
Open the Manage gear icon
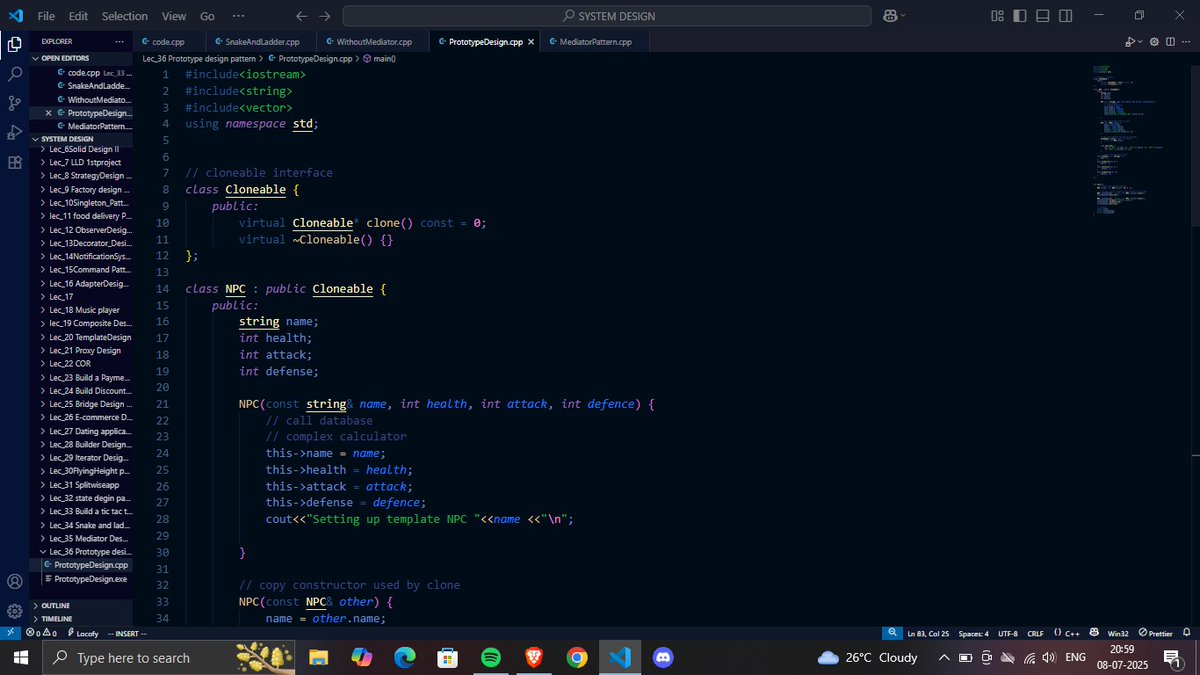click(x=14, y=611)
